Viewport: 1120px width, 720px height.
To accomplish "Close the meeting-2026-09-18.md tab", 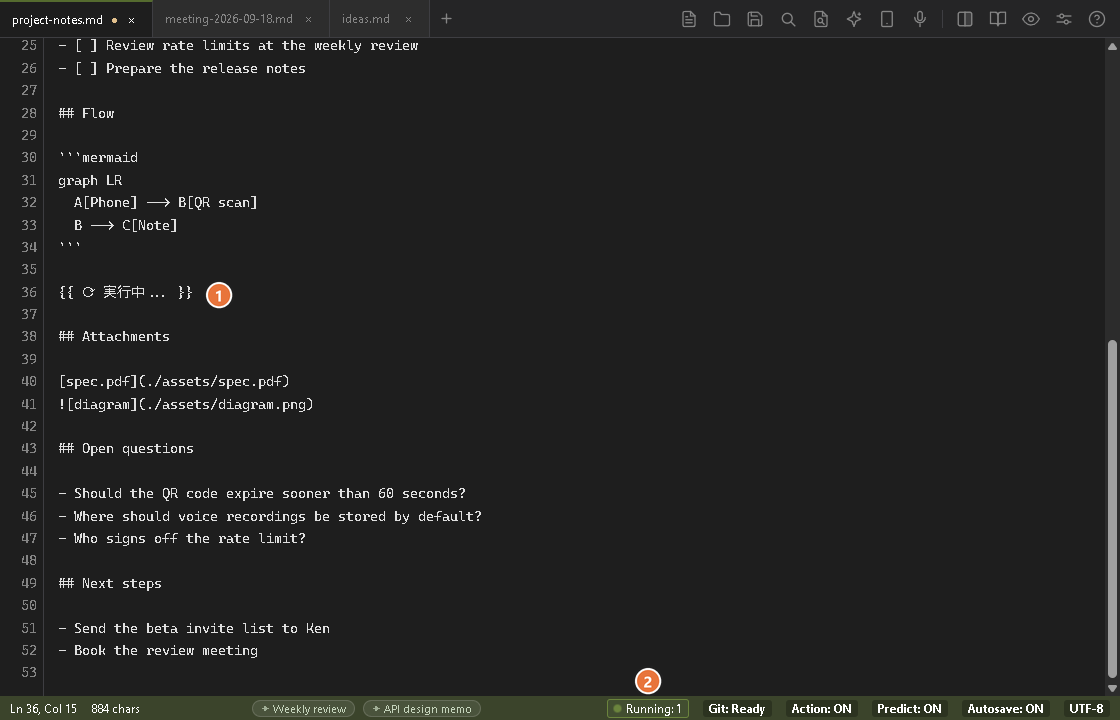I will [x=309, y=19].
